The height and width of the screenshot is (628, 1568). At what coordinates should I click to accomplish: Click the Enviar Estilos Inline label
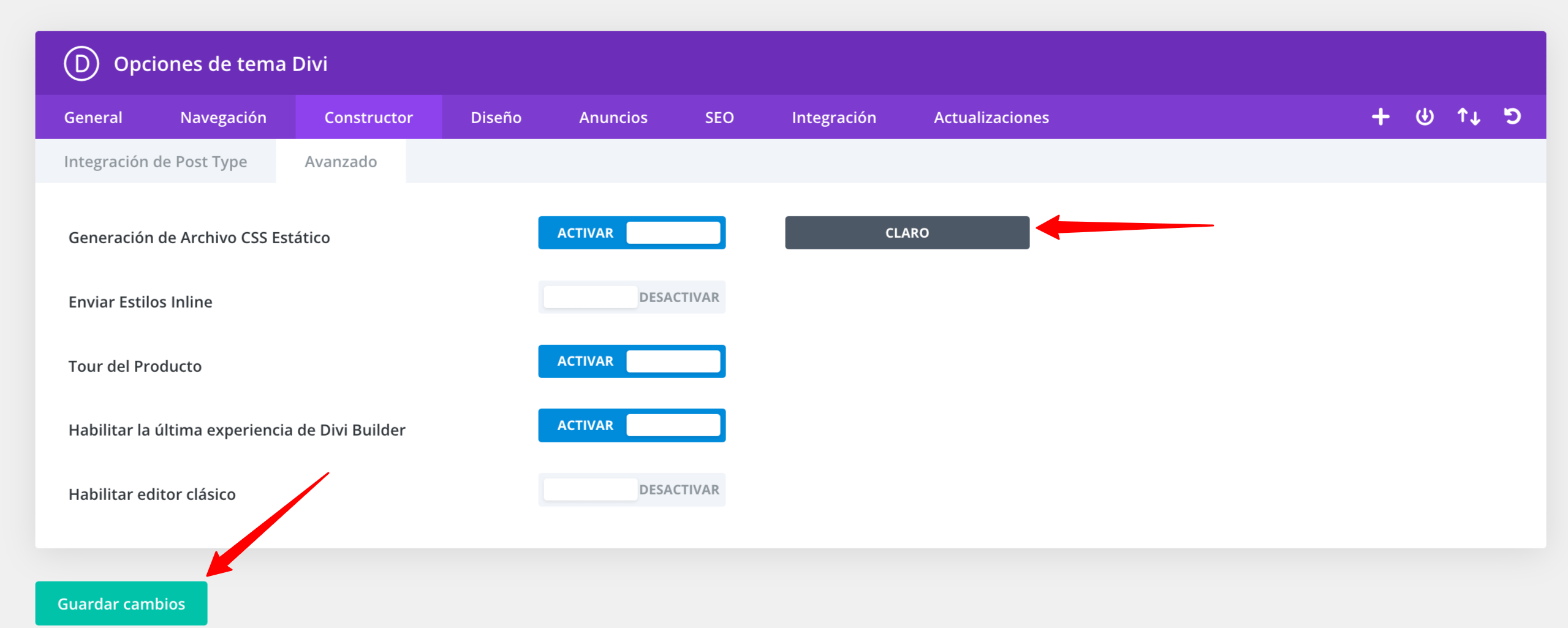[x=140, y=302]
